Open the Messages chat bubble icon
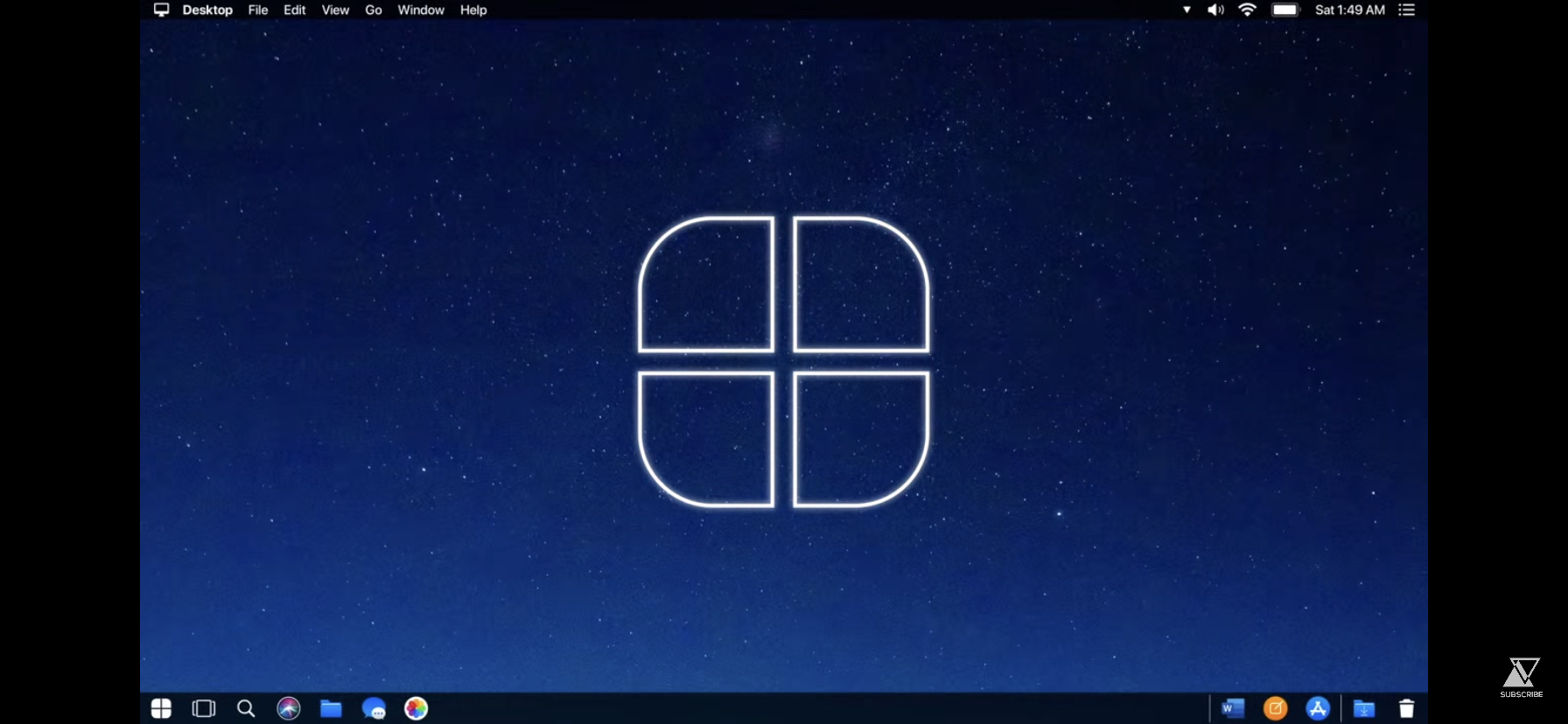 point(374,708)
